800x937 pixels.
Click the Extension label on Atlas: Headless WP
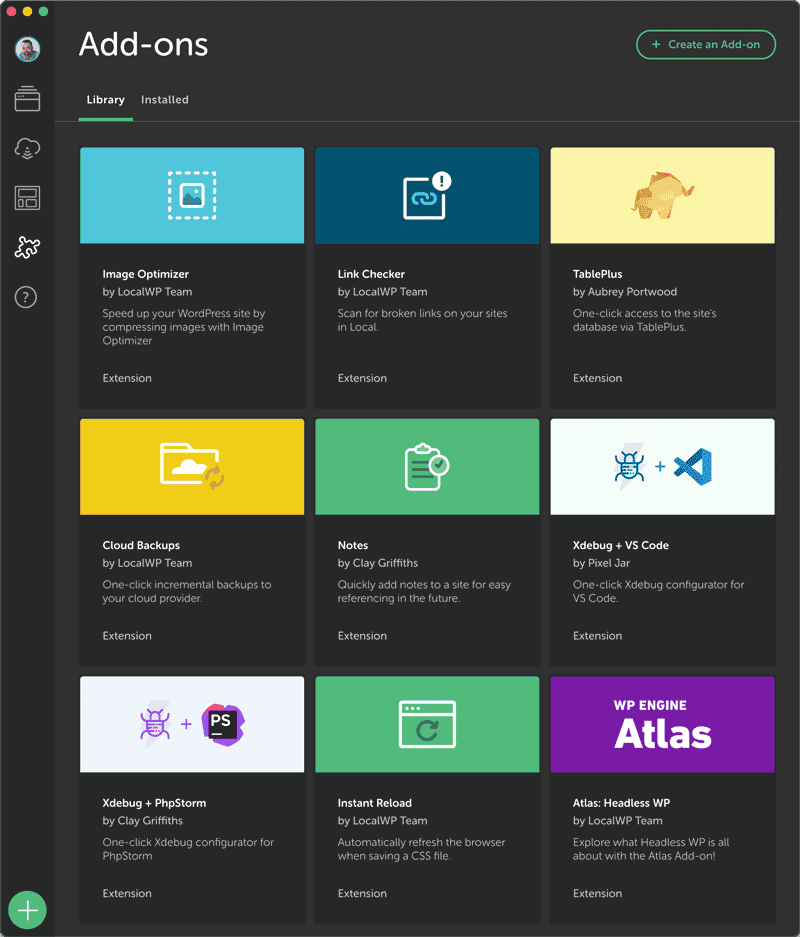597,893
